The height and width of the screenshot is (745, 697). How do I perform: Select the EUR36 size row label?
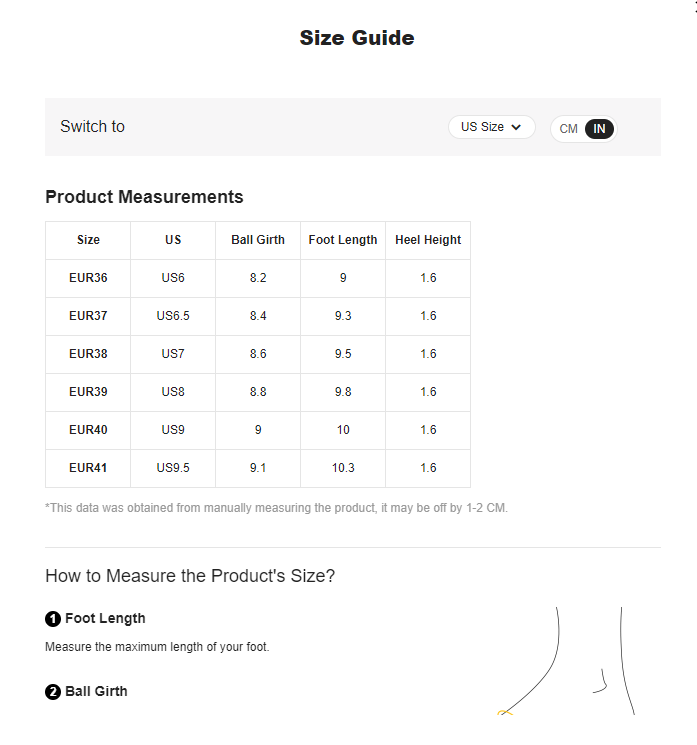(88, 278)
